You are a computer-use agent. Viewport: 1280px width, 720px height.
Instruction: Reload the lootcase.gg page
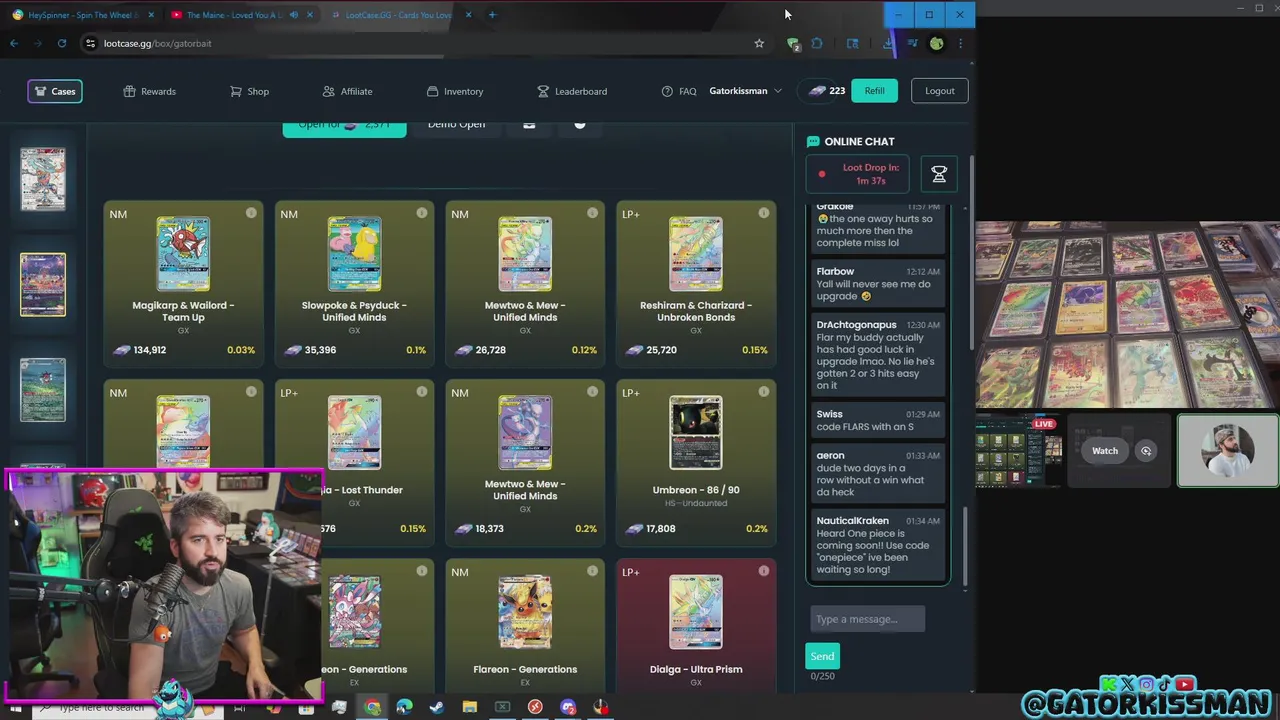pyautogui.click(x=62, y=43)
